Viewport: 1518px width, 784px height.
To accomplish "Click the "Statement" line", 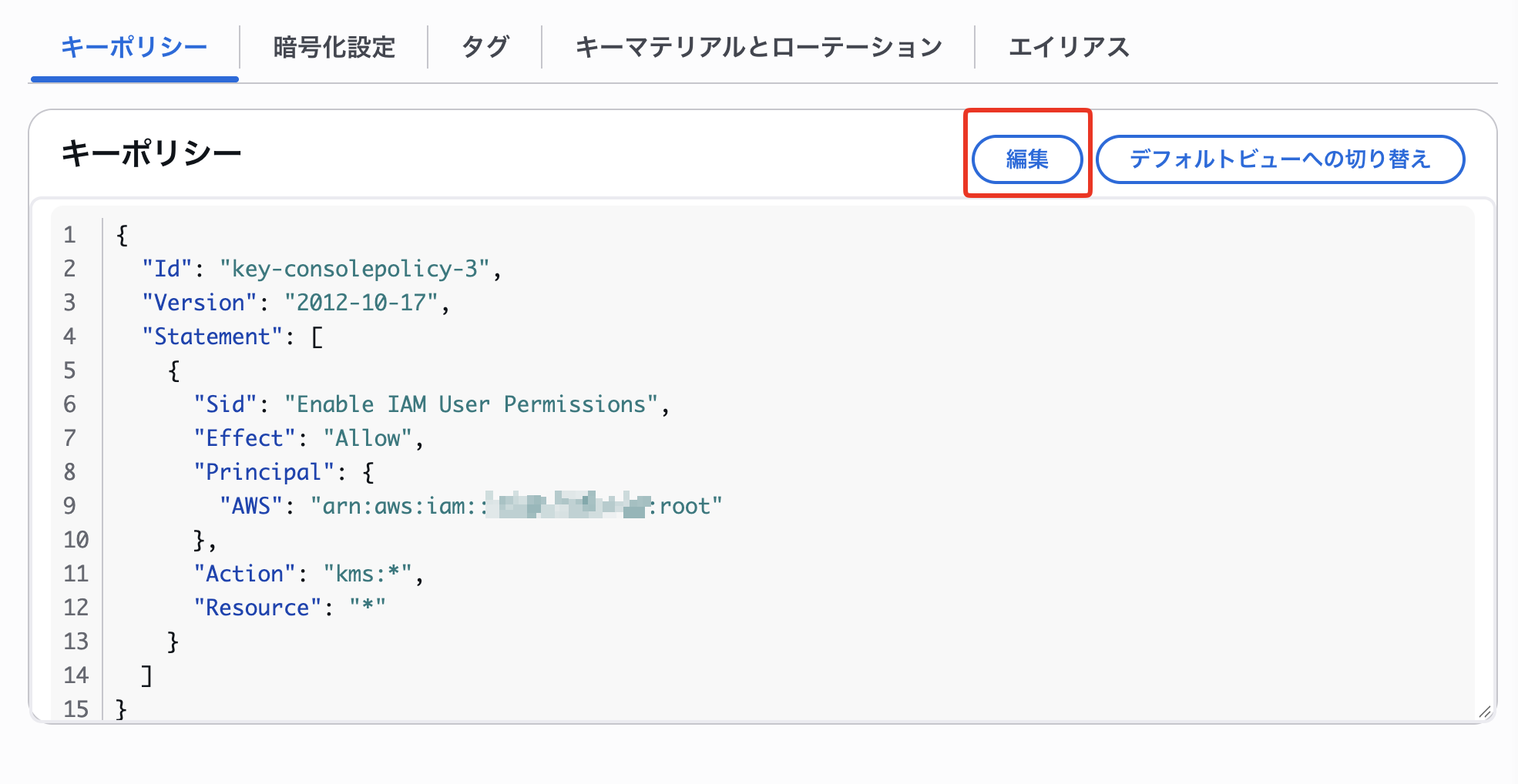I will (232, 337).
